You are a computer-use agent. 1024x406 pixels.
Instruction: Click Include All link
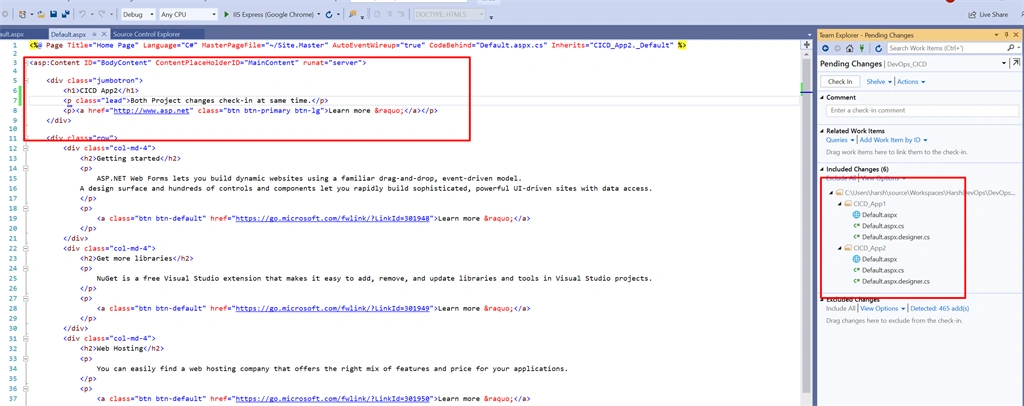pyautogui.click(x=840, y=308)
